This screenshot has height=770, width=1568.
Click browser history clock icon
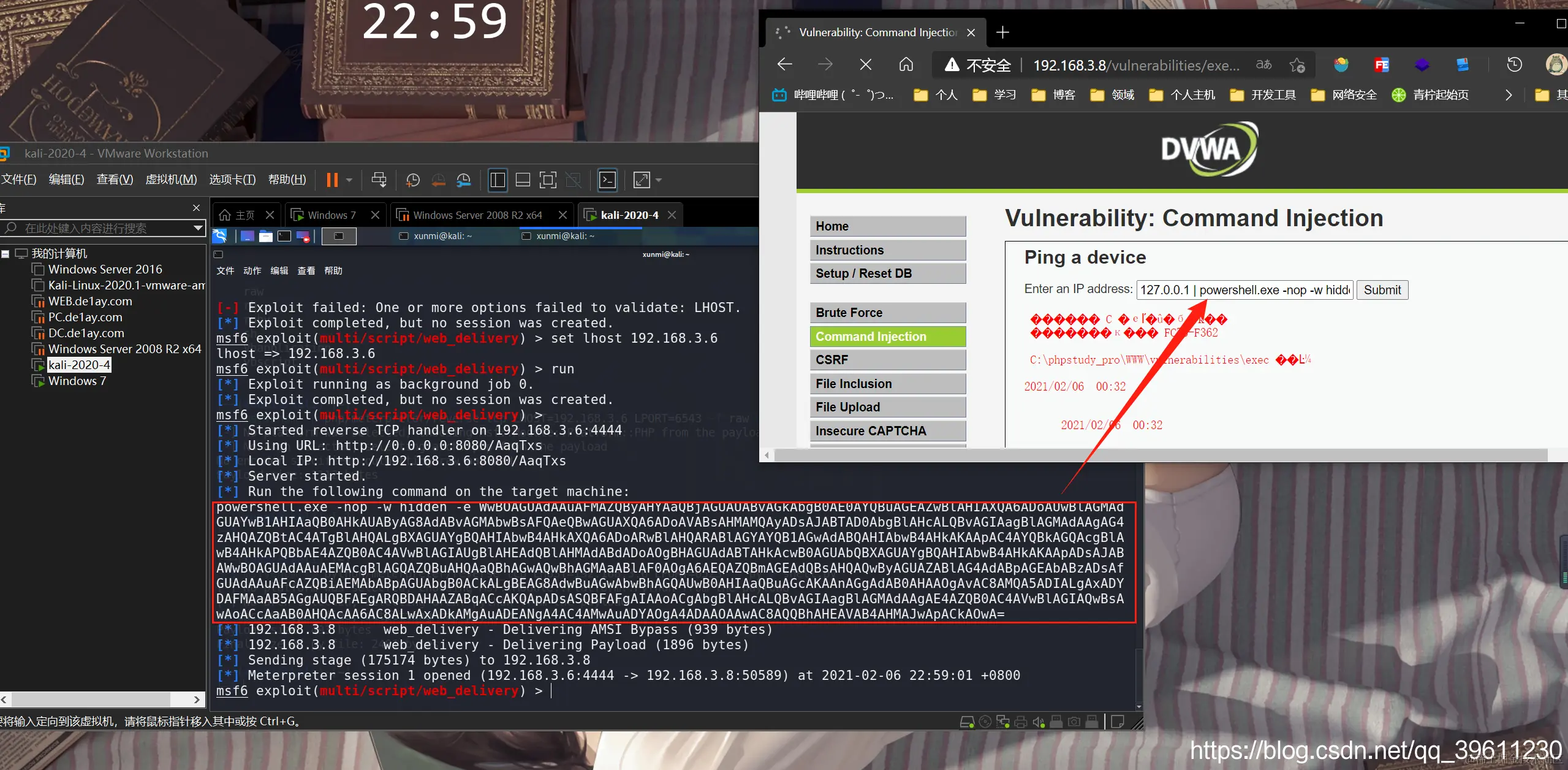click(1514, 65)
